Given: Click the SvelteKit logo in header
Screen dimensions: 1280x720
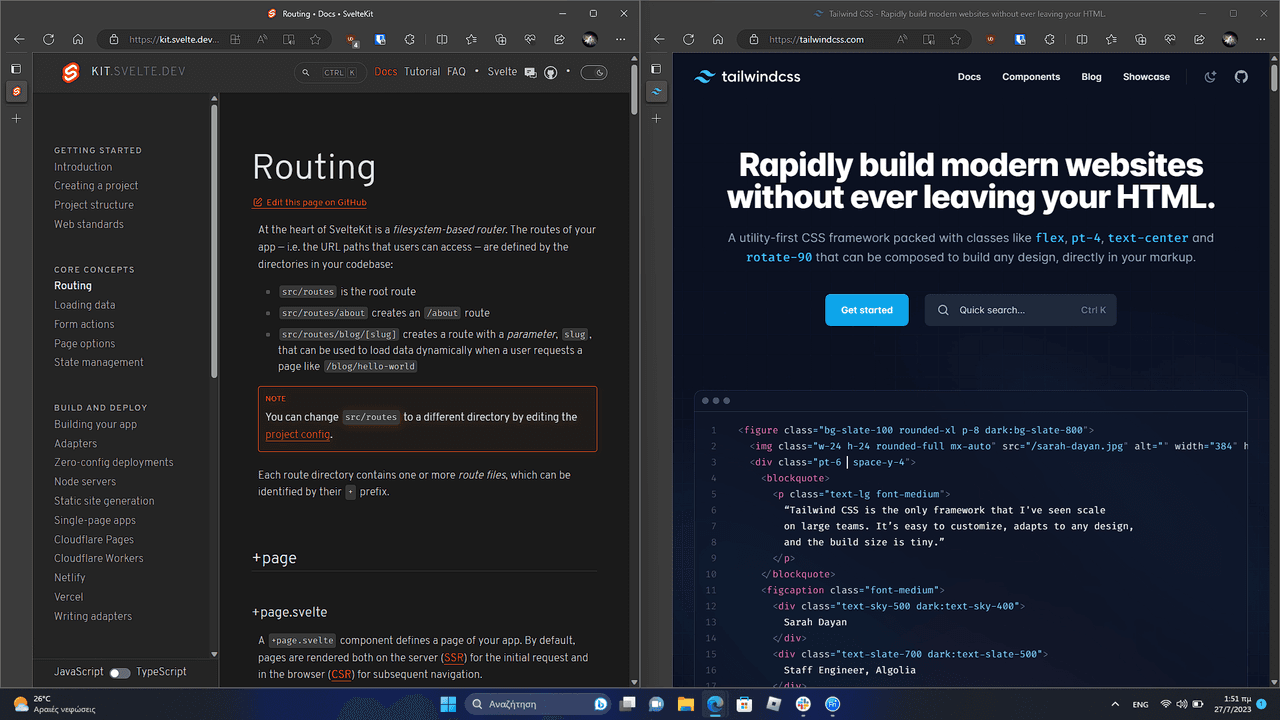Looking at the screenshot, I should [x=71, y=72].
